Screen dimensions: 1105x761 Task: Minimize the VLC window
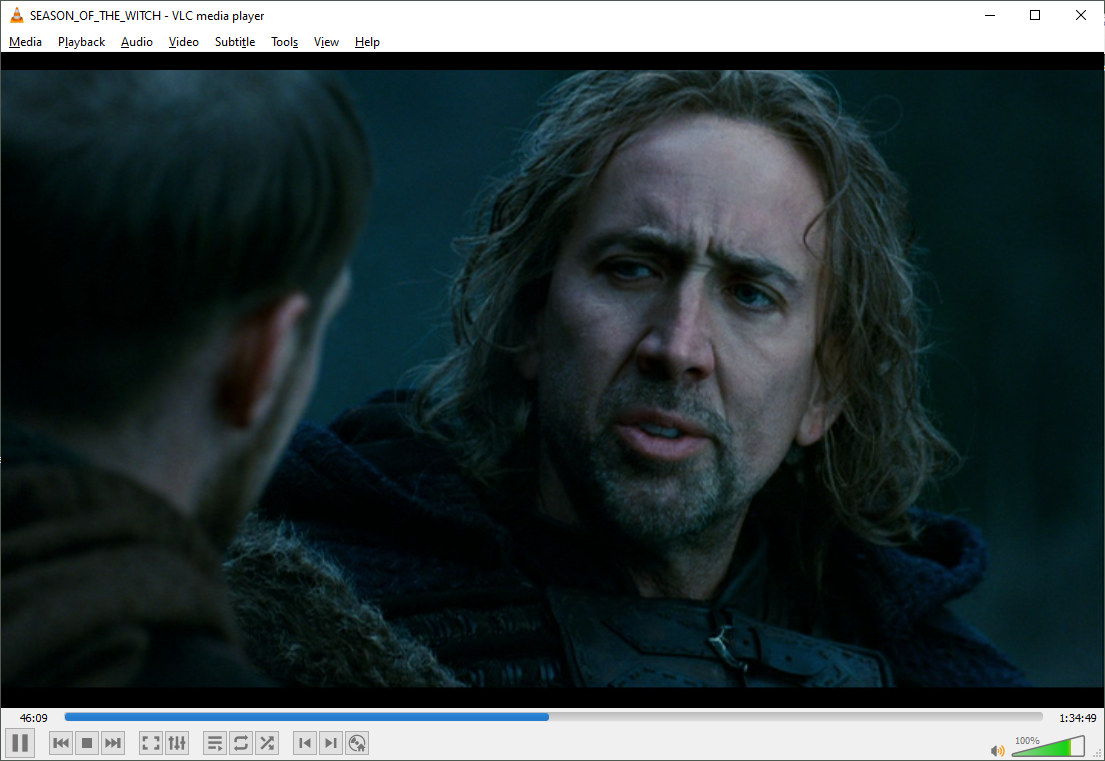point(990,15)
